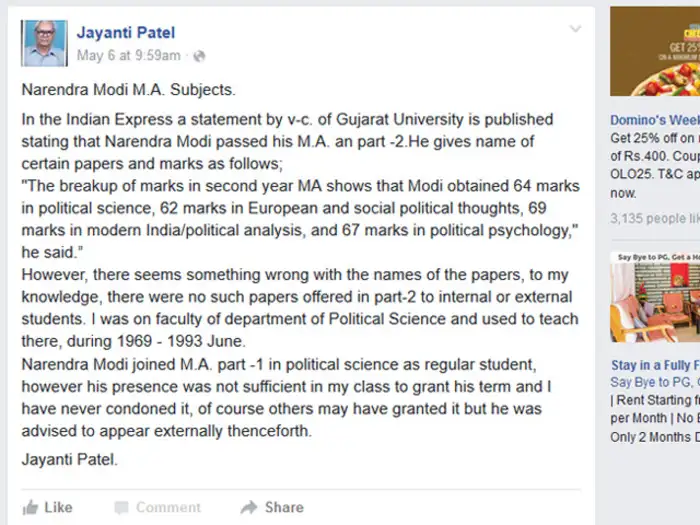Expand the post options chevron menu
The width and height of the screenshot is (700, 525).
click(x=575, y=29)
